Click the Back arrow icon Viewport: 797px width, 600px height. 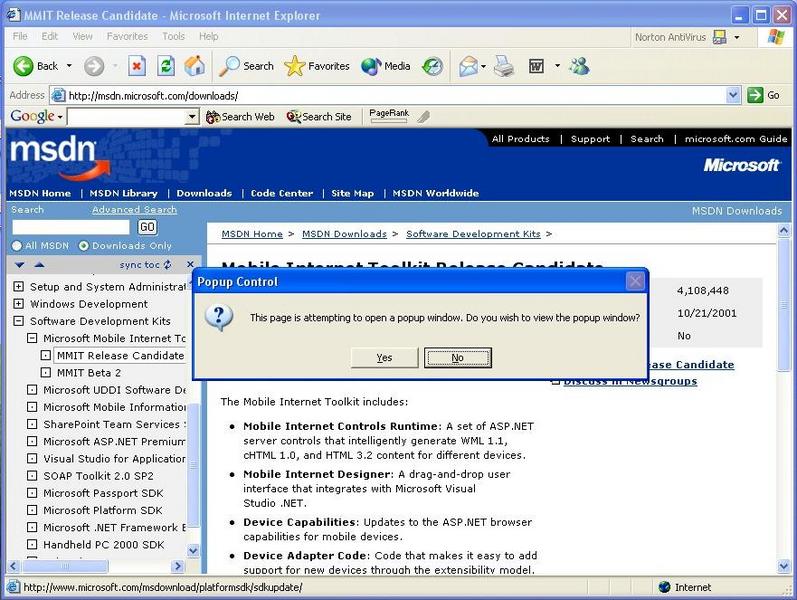pyautogui.click(x=23, y=66)
